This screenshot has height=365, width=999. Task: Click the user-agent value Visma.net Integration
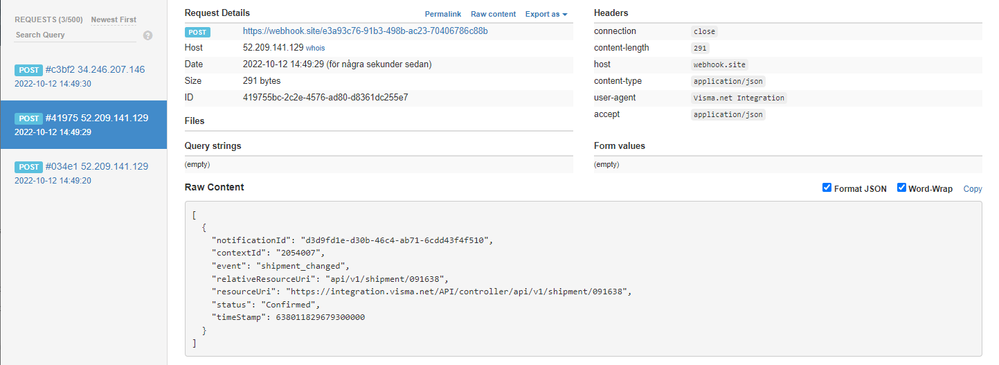pos(739,98)
